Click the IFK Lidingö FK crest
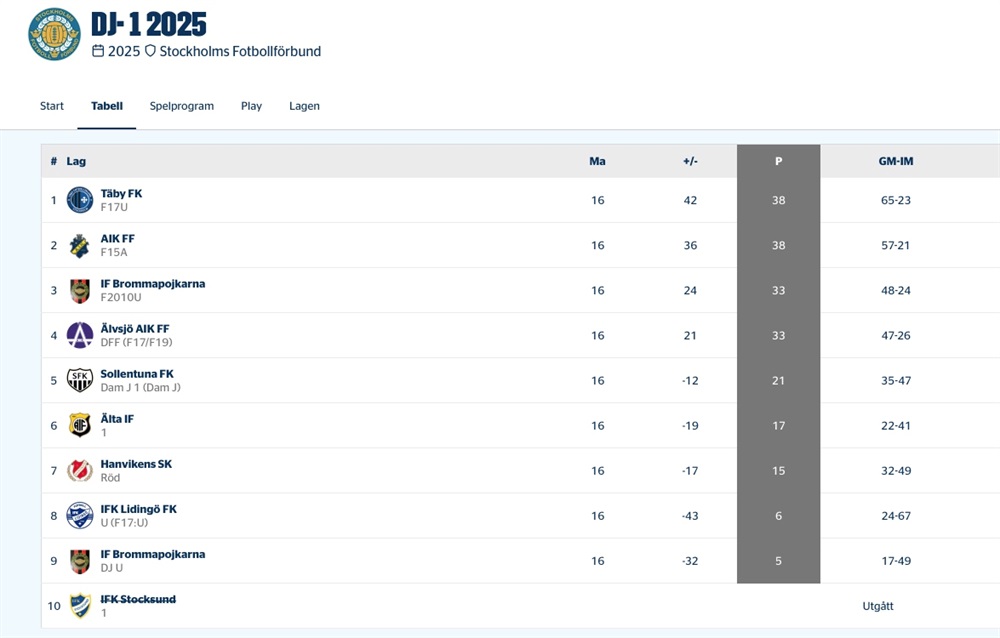This screenshot has width=1000, height=638. 80,515
